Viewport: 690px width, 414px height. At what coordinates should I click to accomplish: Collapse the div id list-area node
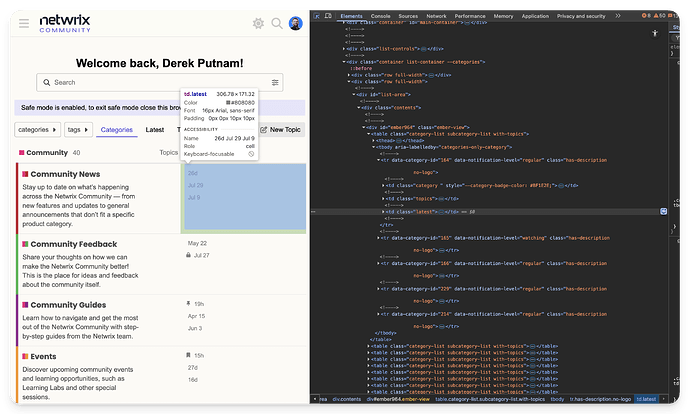click(x=354, y=95)
